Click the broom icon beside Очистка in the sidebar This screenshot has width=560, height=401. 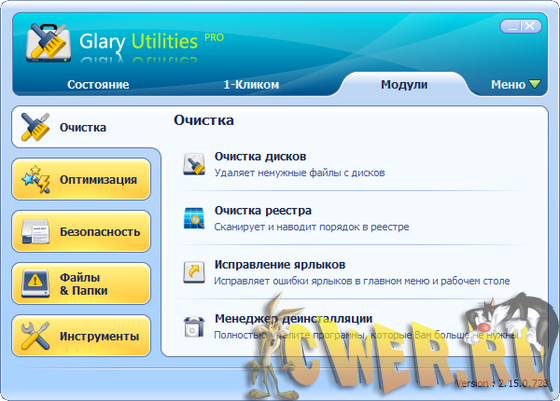(35, 127)
